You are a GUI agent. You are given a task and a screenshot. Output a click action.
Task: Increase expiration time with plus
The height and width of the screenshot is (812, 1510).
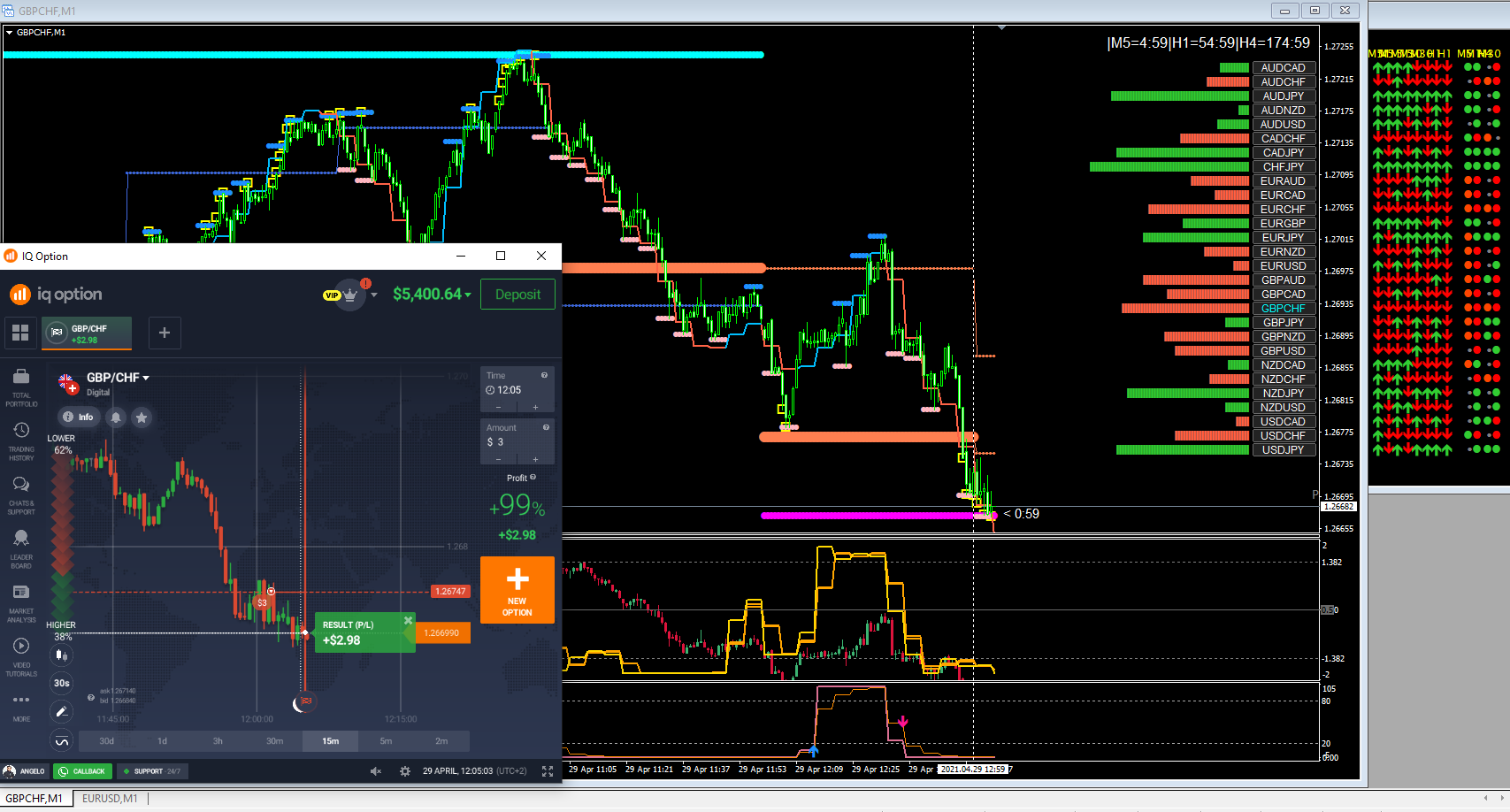[535, 407]
